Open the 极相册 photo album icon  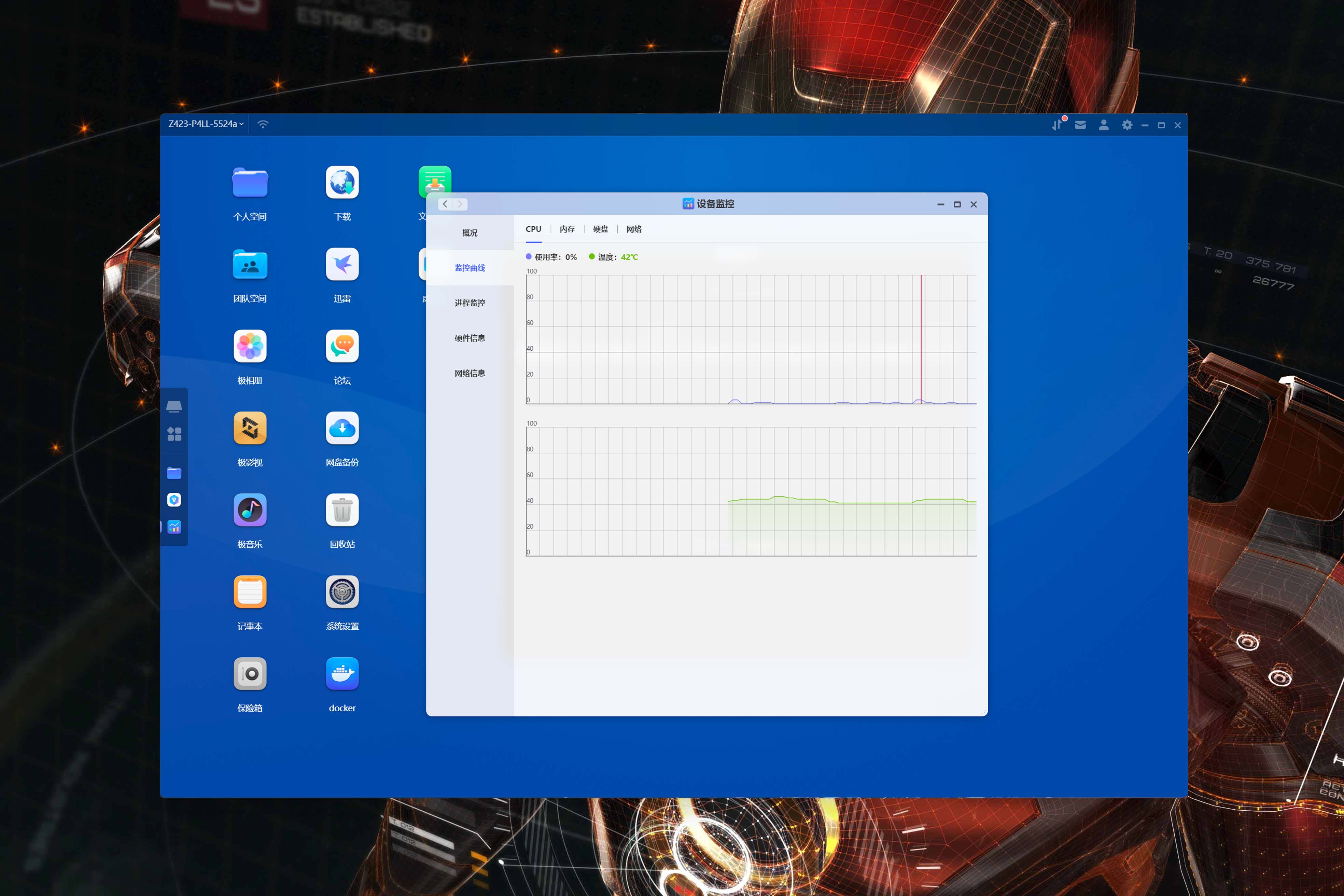point(250,346)
